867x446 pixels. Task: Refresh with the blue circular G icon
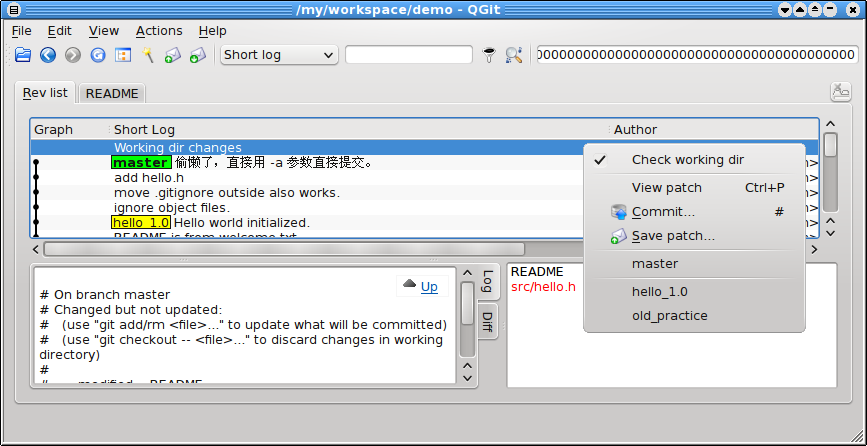pyautogui.click(x=98, y=55)
